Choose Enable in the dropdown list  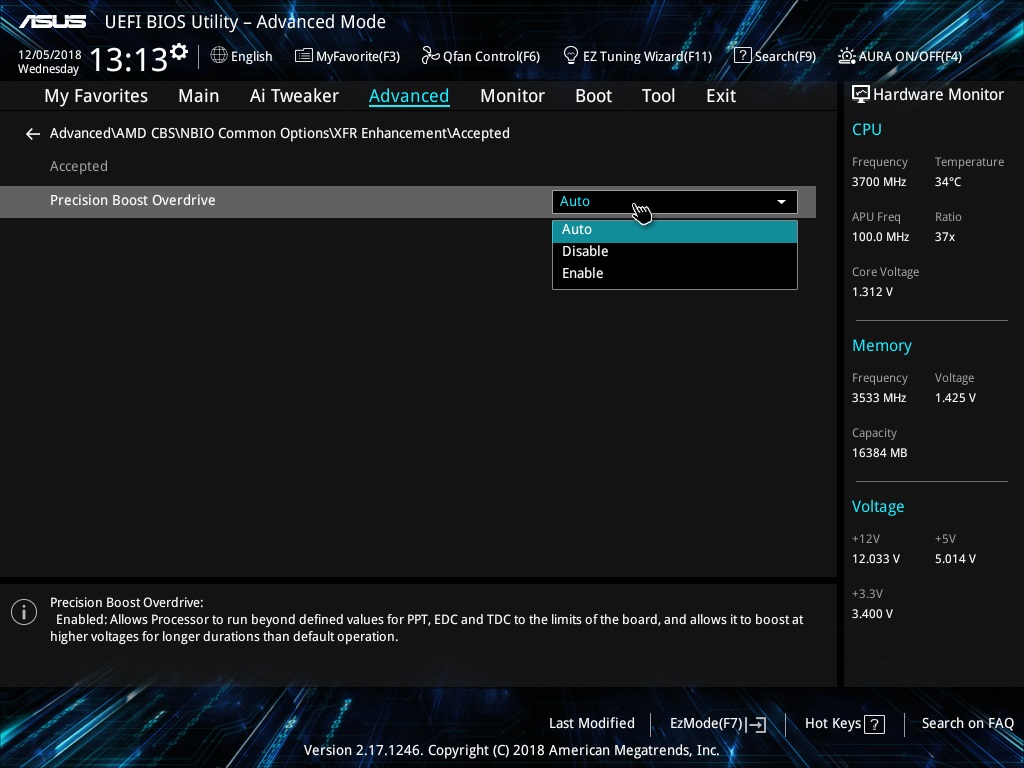[x=675, y=274]
